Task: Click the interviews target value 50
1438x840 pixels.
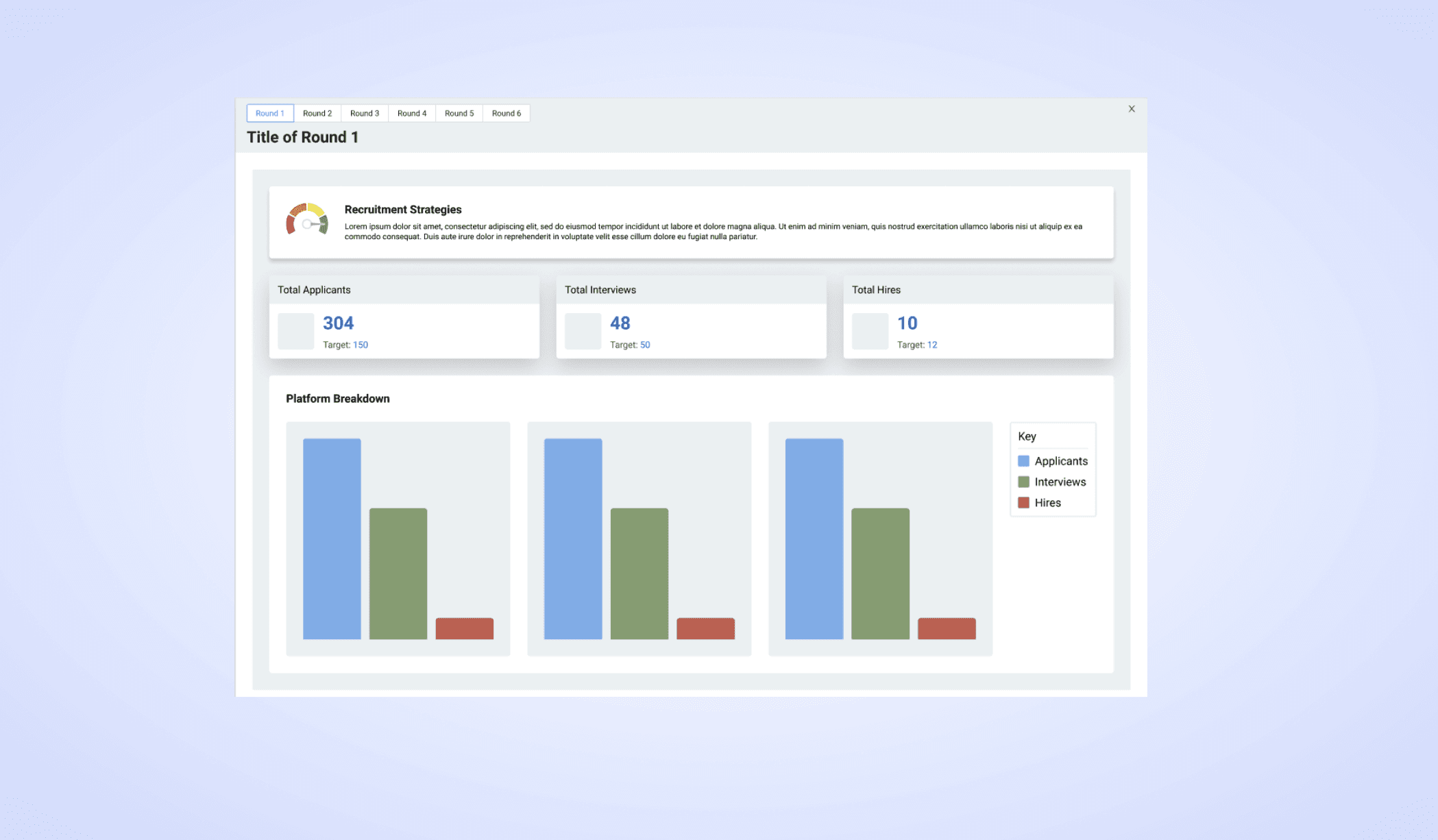Action: point(645,345)
